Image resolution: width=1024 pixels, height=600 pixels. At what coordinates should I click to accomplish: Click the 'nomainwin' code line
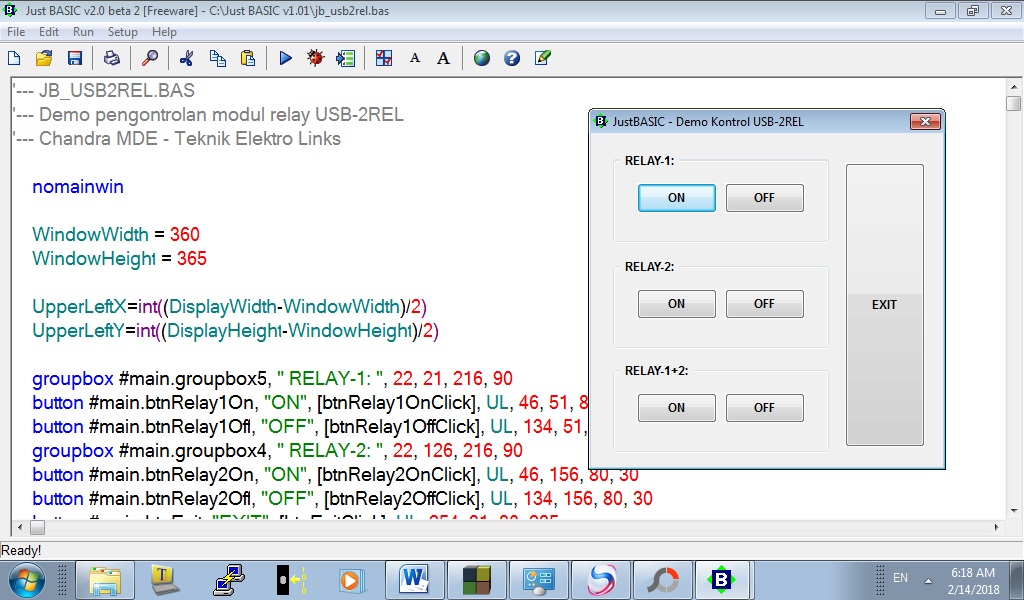click(78, 187)
